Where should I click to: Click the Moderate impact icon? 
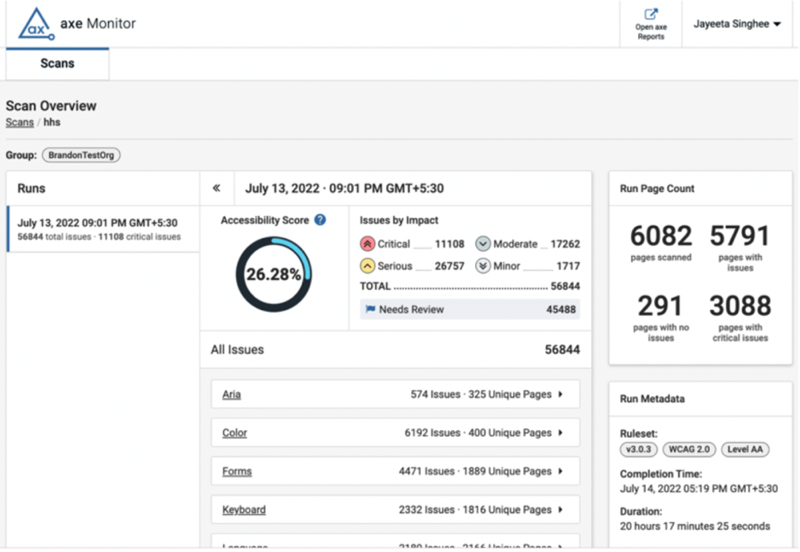point(483,244)
